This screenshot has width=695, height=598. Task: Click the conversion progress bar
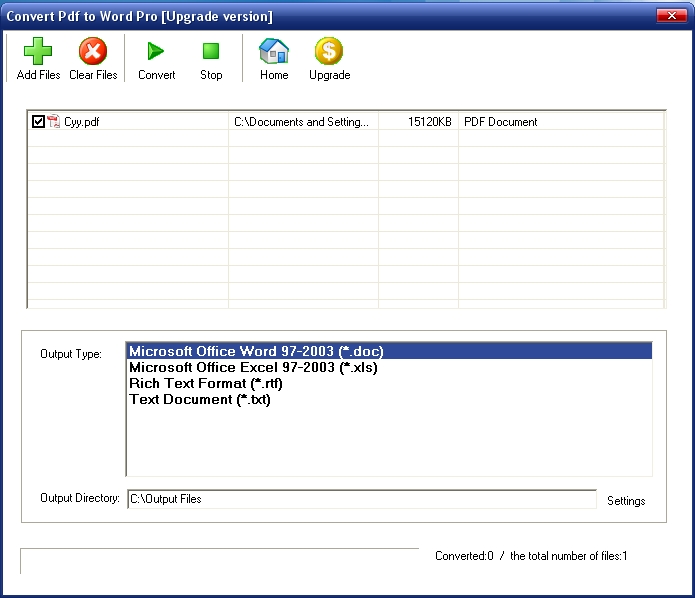point(219,561)
